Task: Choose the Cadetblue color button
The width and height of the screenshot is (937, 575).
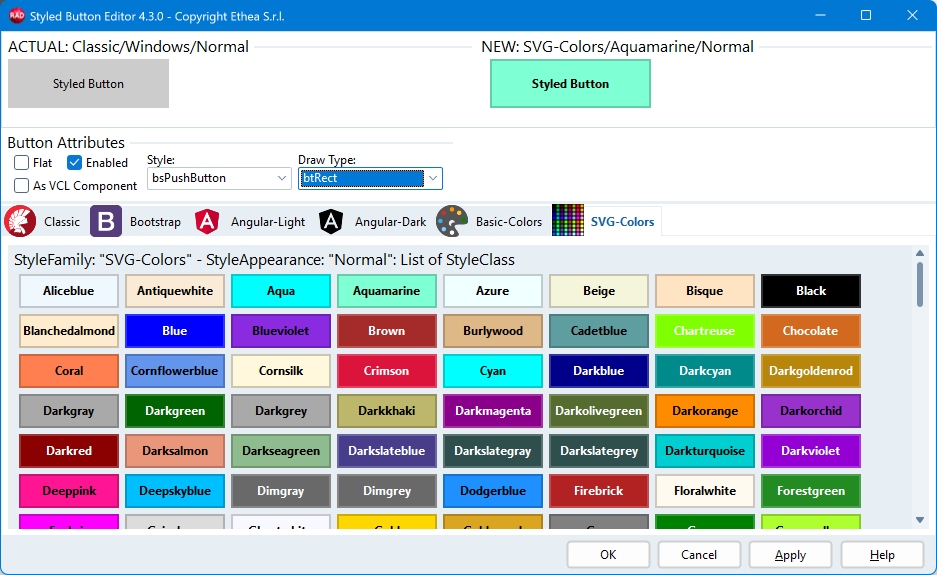Action: click(x=599, y=331)
